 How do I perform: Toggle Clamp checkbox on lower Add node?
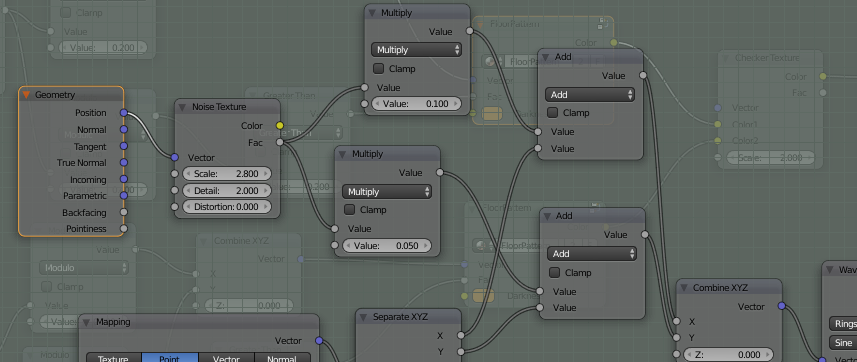coord(555,272)
